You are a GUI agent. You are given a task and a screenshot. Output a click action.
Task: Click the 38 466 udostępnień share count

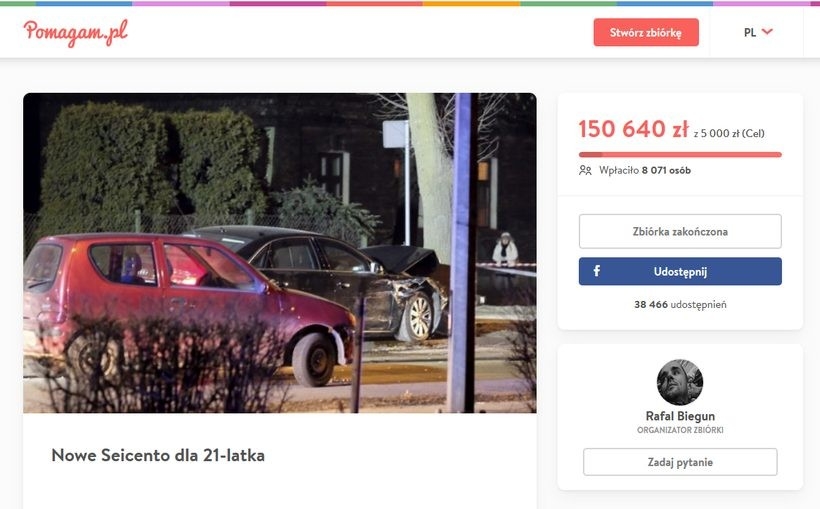pyautogui.click(x=680, y=304)
